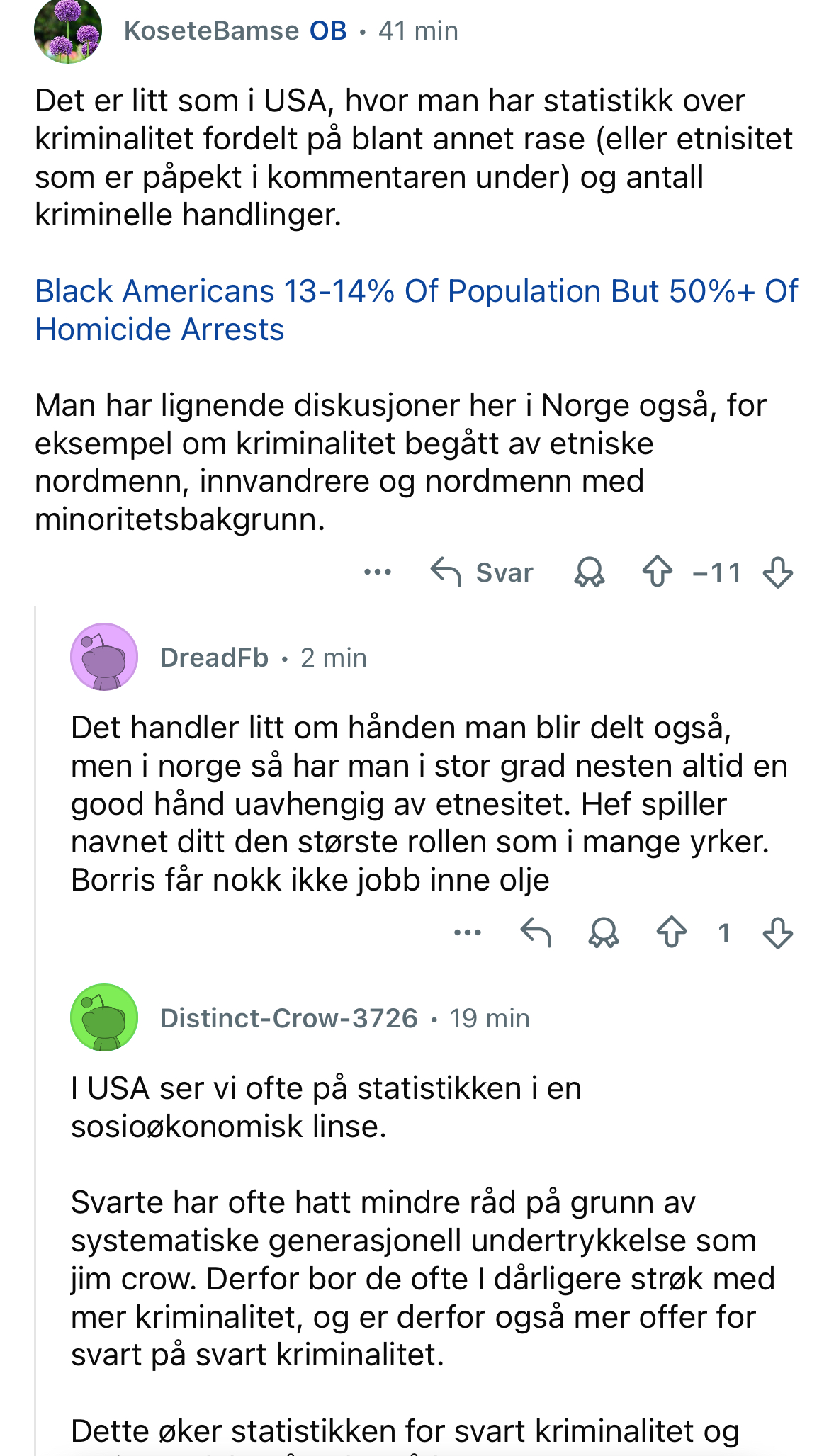Give award to DreadFb's comment
This screenshot has width=829, height=1456.
pos(604,932)
